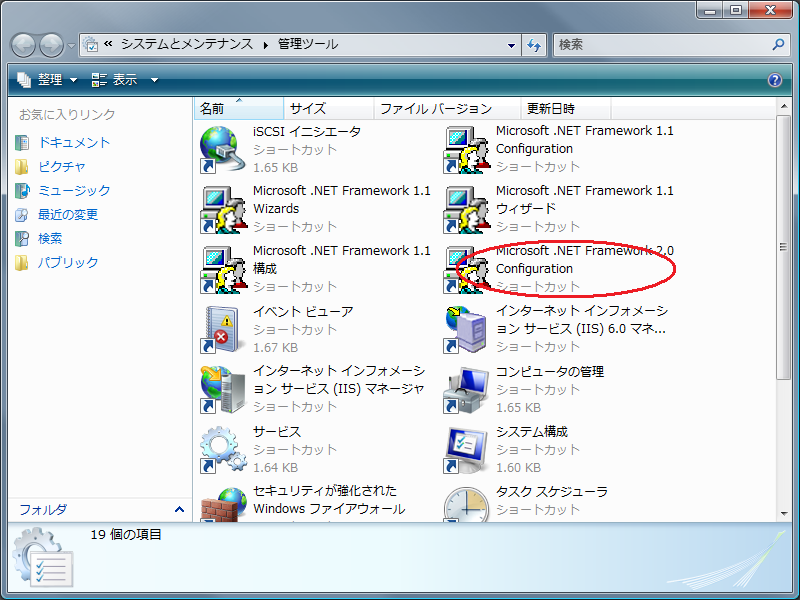
Task: Click the help question mark icon
Action: pos(774,80)
